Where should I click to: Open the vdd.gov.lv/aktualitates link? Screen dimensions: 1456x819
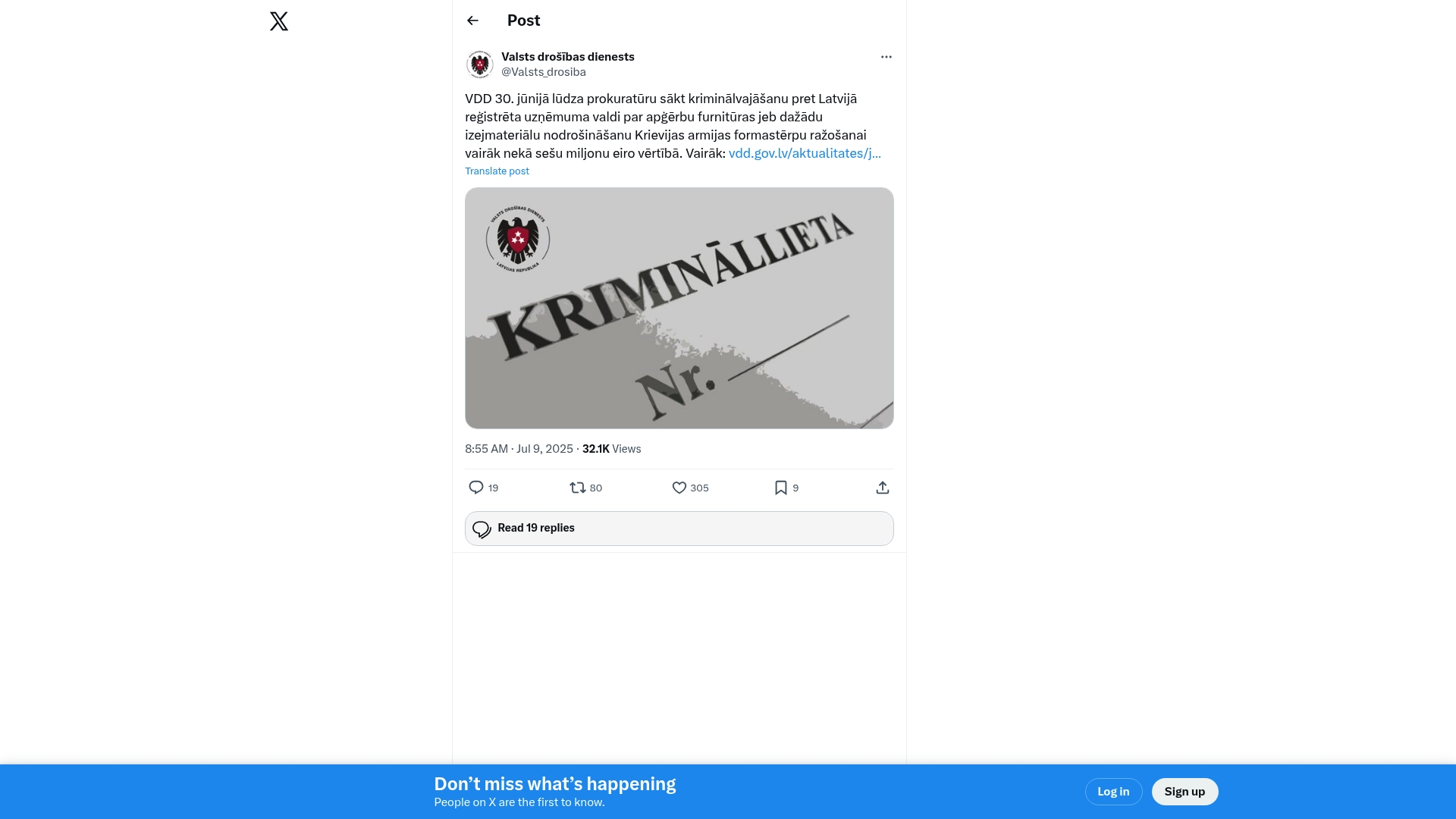805,153
